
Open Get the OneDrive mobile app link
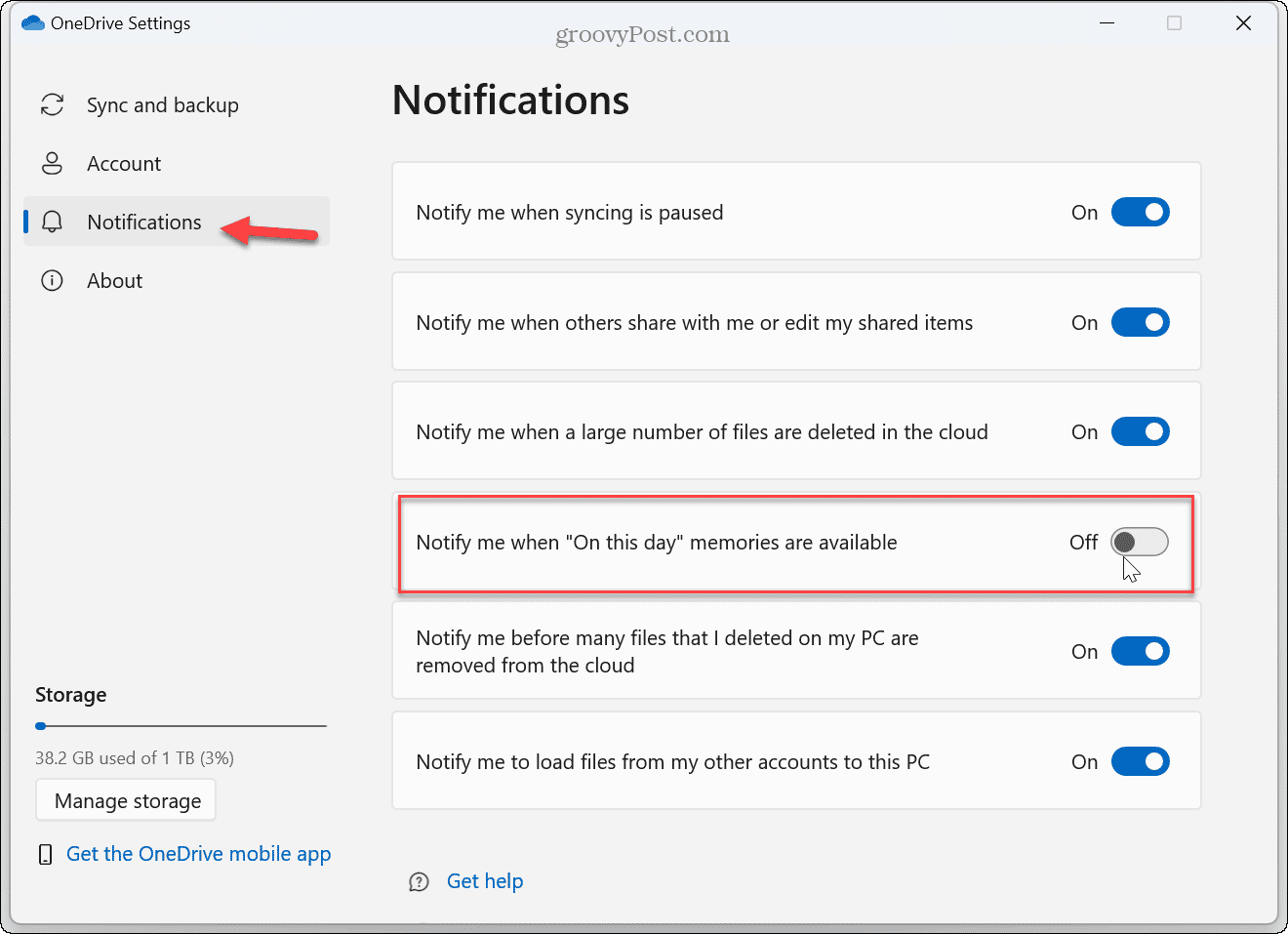coord(198,854)
